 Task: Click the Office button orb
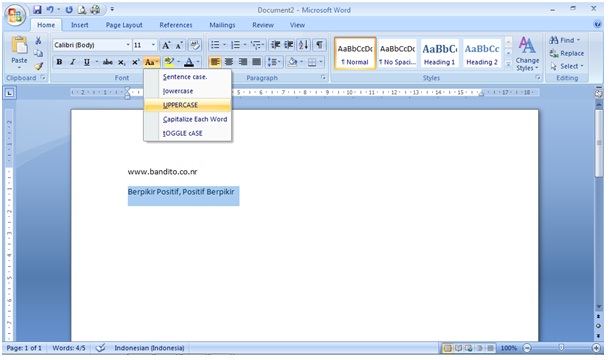click(x=15, y=16)
